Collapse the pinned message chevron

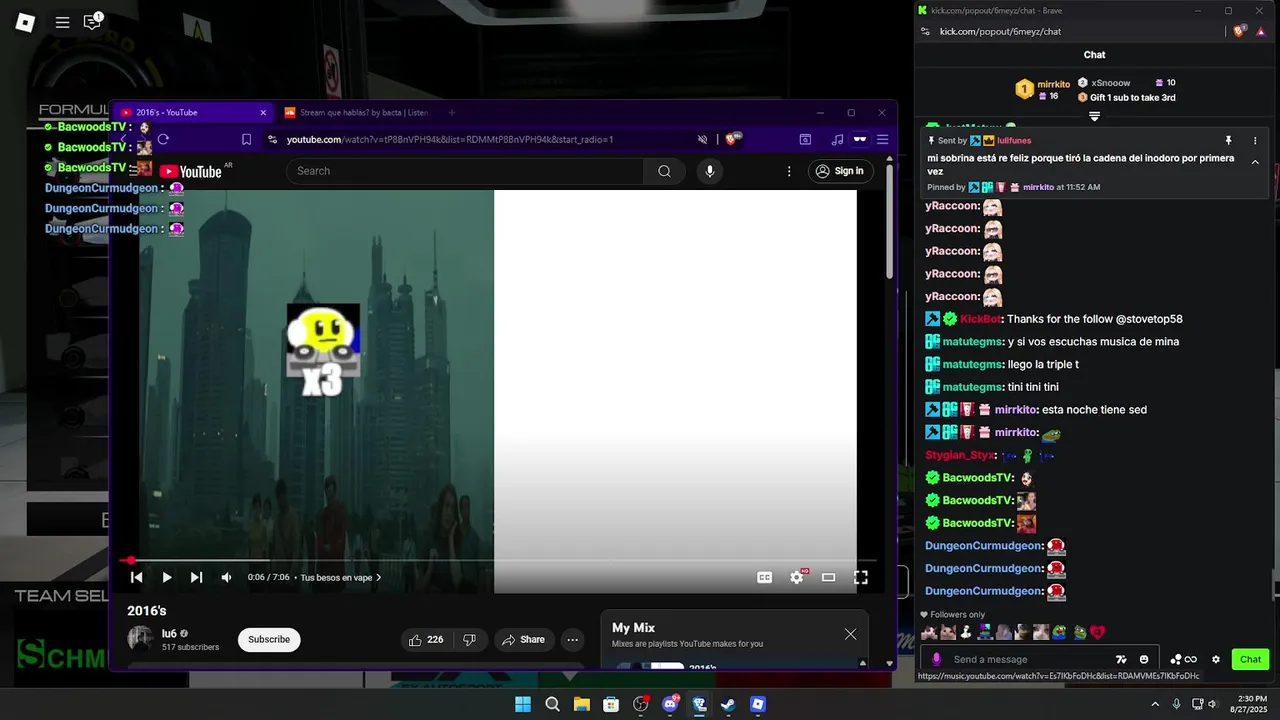click(1255, 163)
